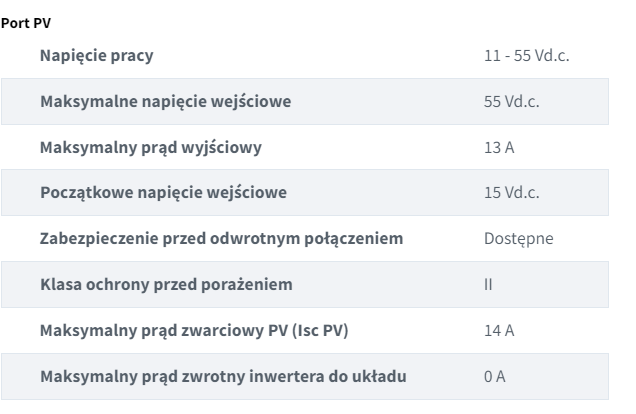
Task: Select "Maksymalny prąd zwrotny inwertera do układu" label
Action: [223, 376]
